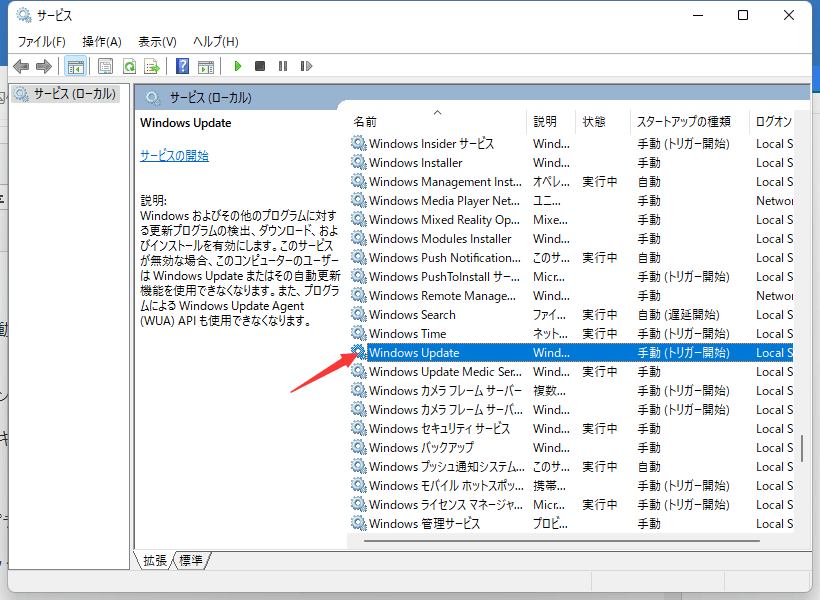820x600 pixels.
Task: Stop the service with the black square icon
Action: [x=259, y=66]
